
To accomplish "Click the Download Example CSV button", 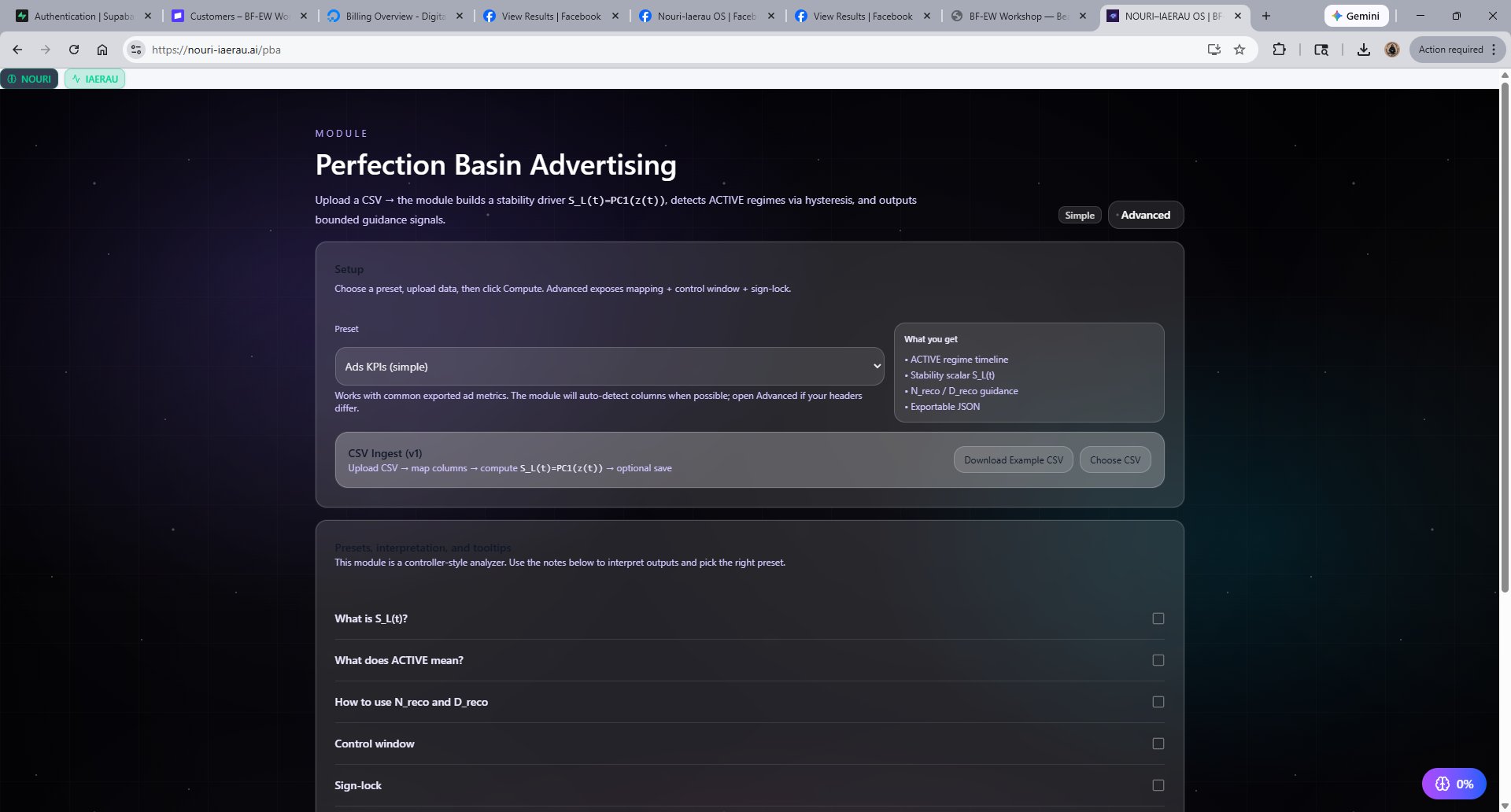I will [x=1013, y=460].
